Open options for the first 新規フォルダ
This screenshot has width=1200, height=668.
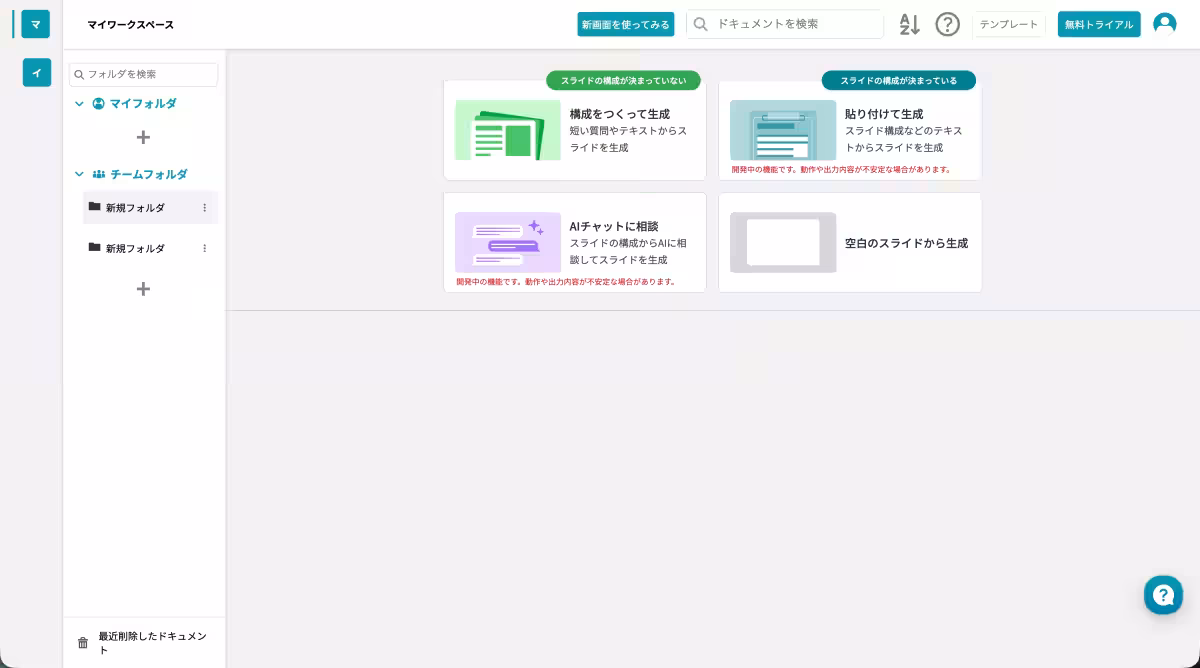pyautogui.click(x=205, y=207)
